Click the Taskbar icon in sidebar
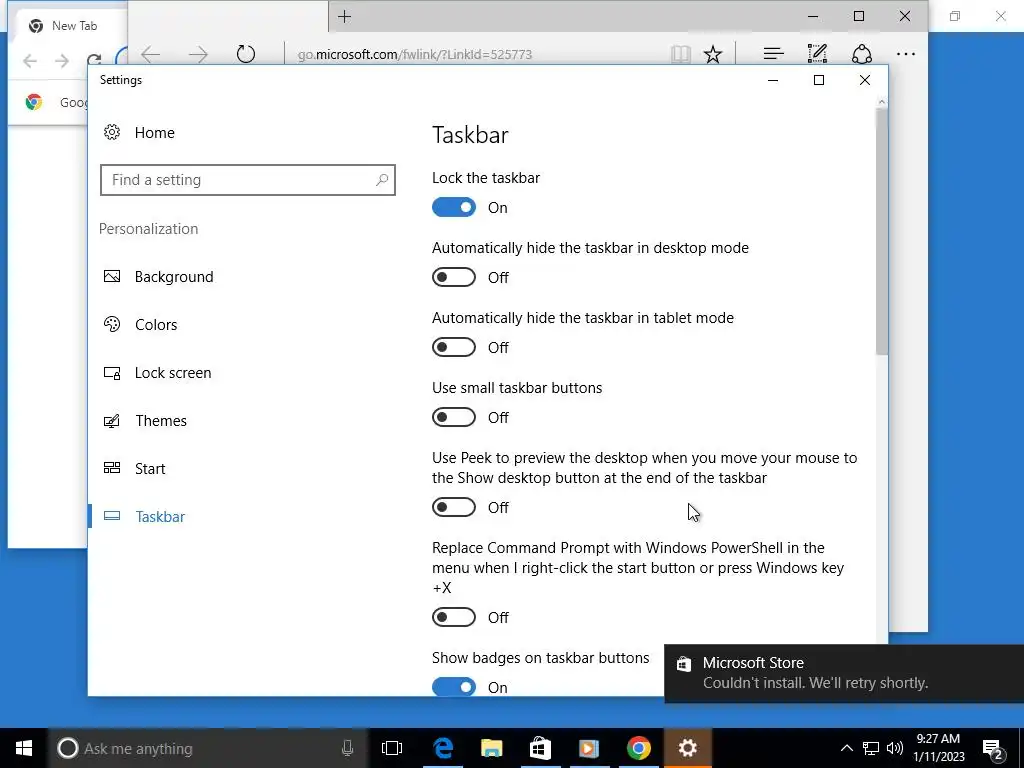Image resolution: width=1024 pixels, height=768 pixels. tap(112, 516)
